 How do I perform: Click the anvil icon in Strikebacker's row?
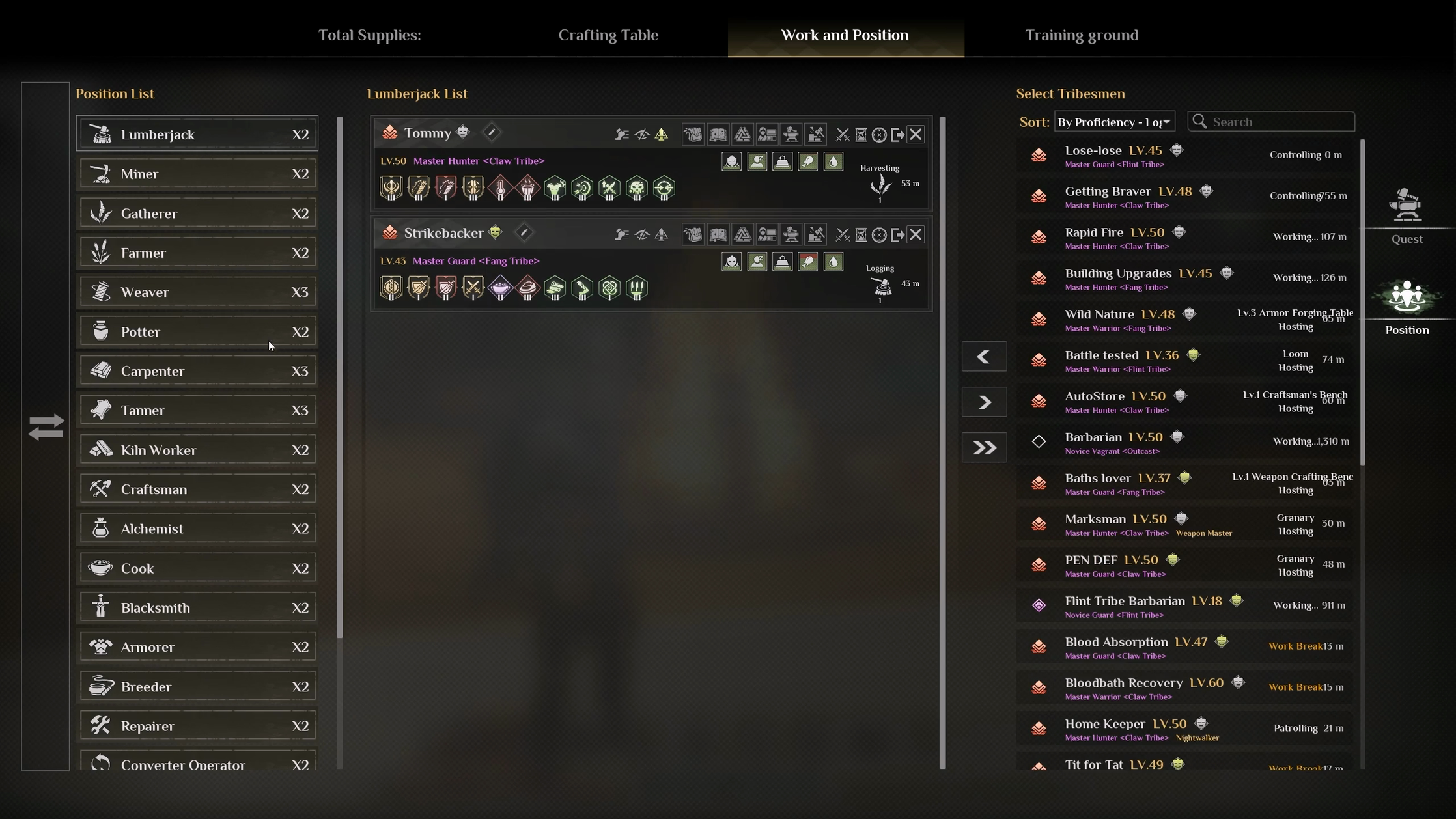pos(791,235)
